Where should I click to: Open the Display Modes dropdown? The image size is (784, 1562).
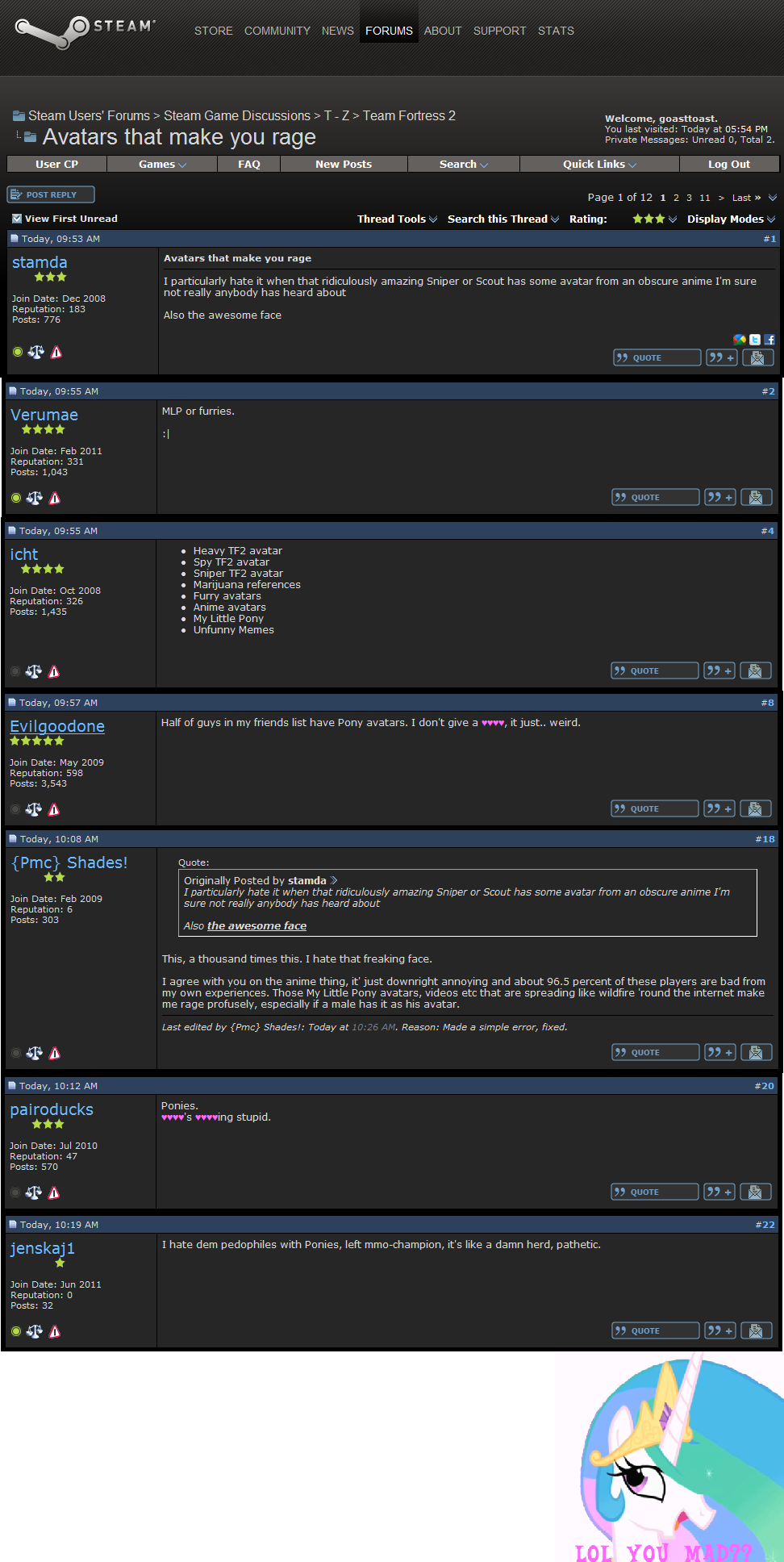[731, 219]
